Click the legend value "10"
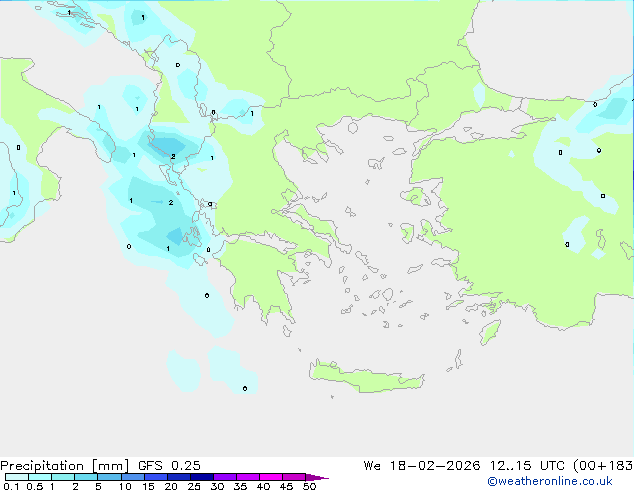This screenshot has width=634, height=490. tap(125, 486)
